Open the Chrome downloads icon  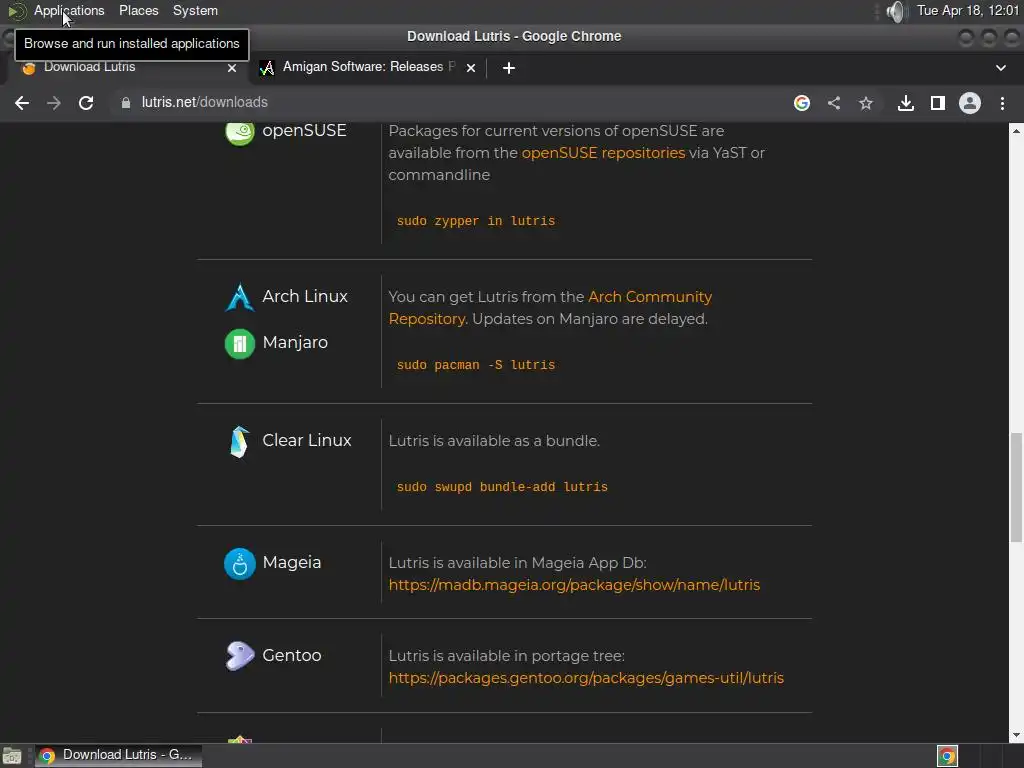906,103
